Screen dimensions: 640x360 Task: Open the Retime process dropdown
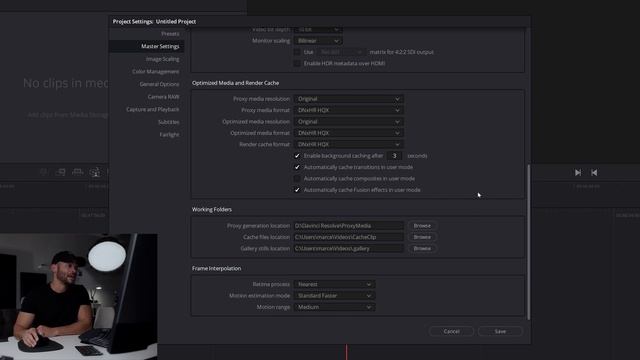334,284
